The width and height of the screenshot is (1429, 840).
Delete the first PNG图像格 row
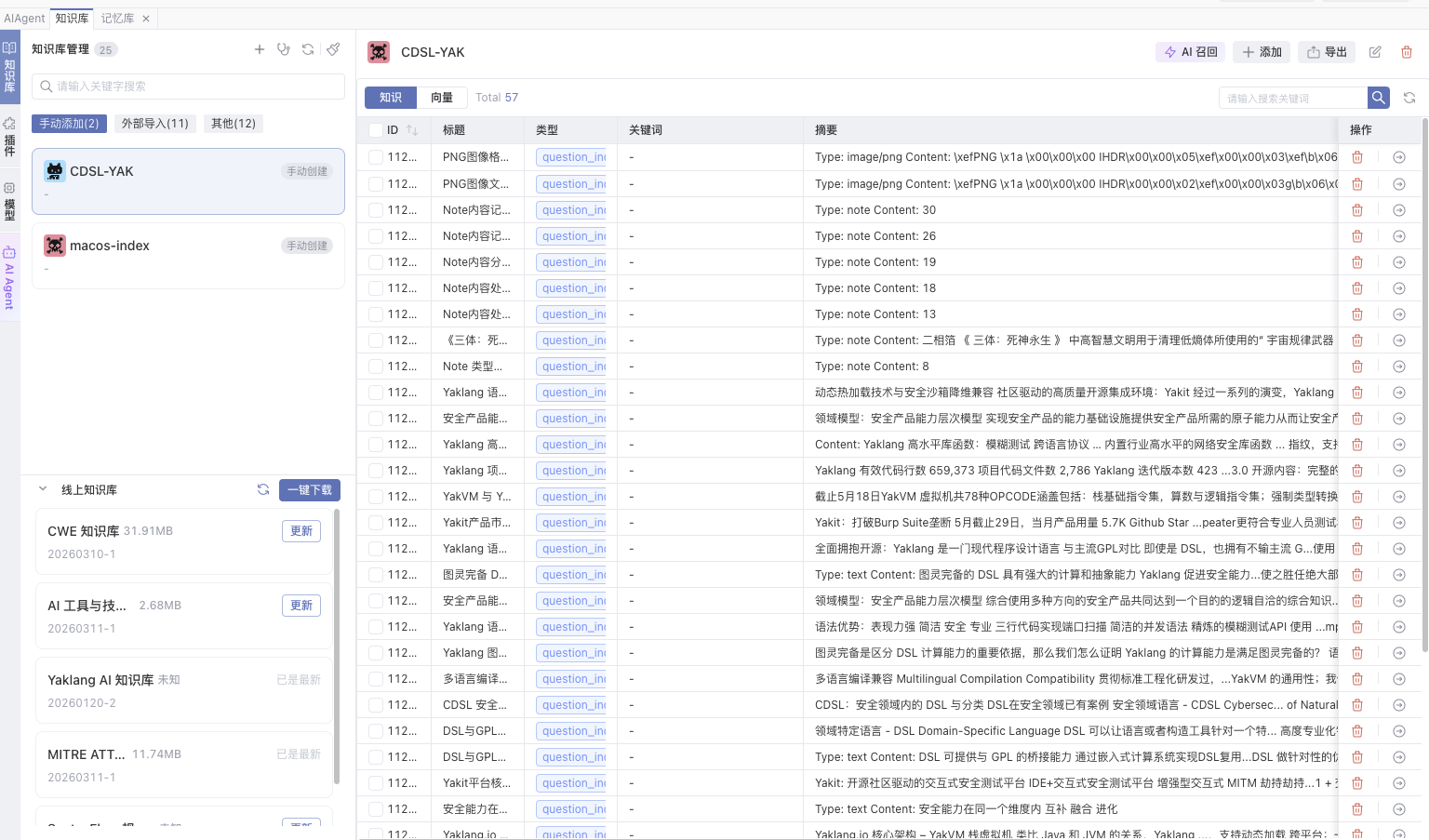tap(1357, 158)
